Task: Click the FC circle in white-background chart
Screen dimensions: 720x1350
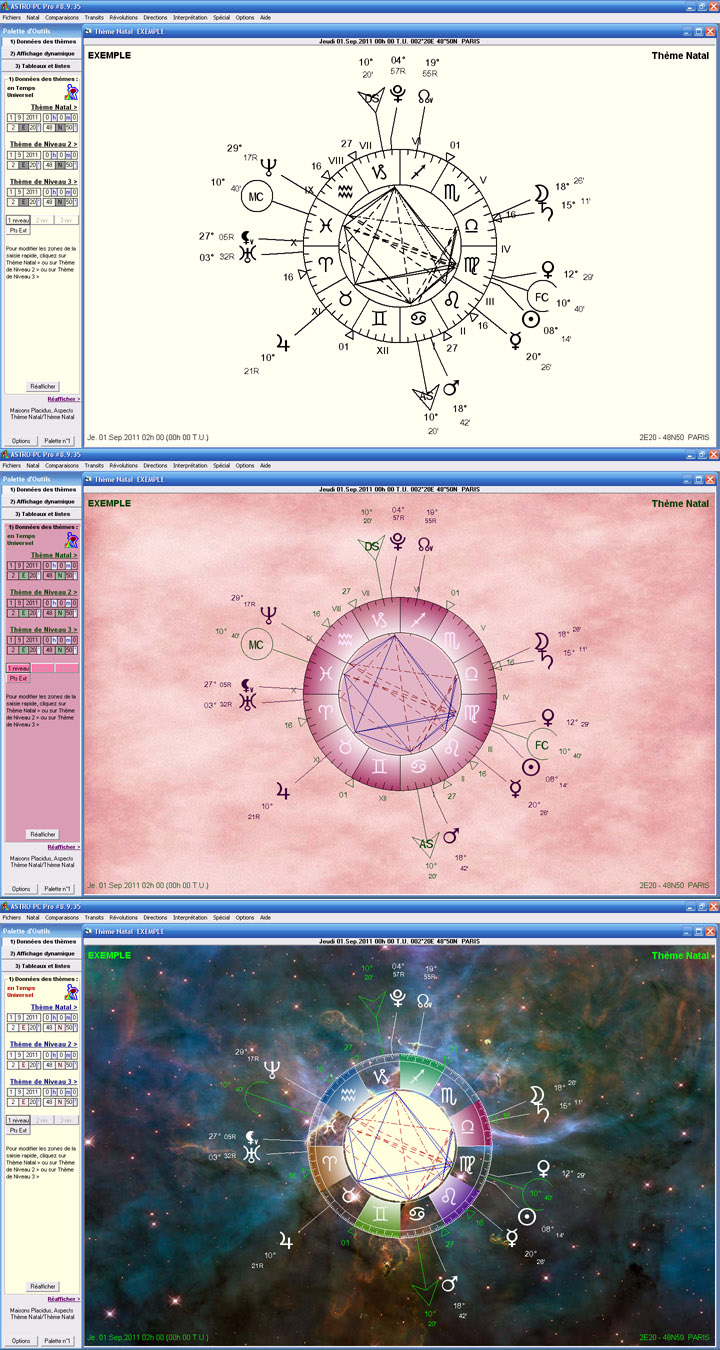Action: 541,297
